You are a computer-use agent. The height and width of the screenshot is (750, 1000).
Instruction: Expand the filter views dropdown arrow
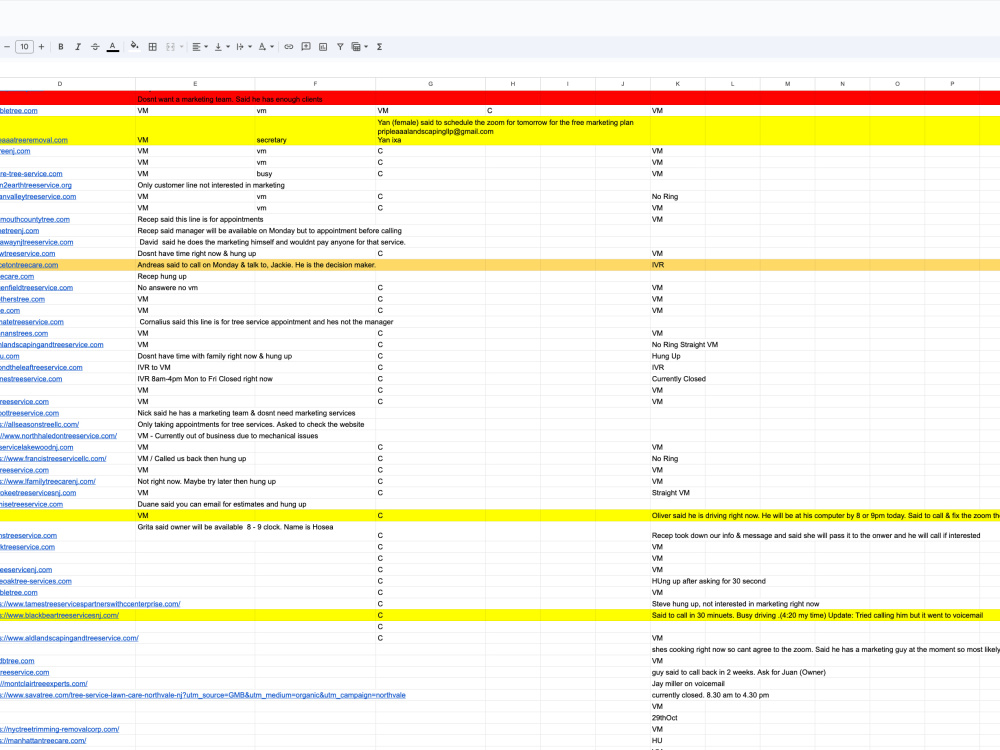366,47
